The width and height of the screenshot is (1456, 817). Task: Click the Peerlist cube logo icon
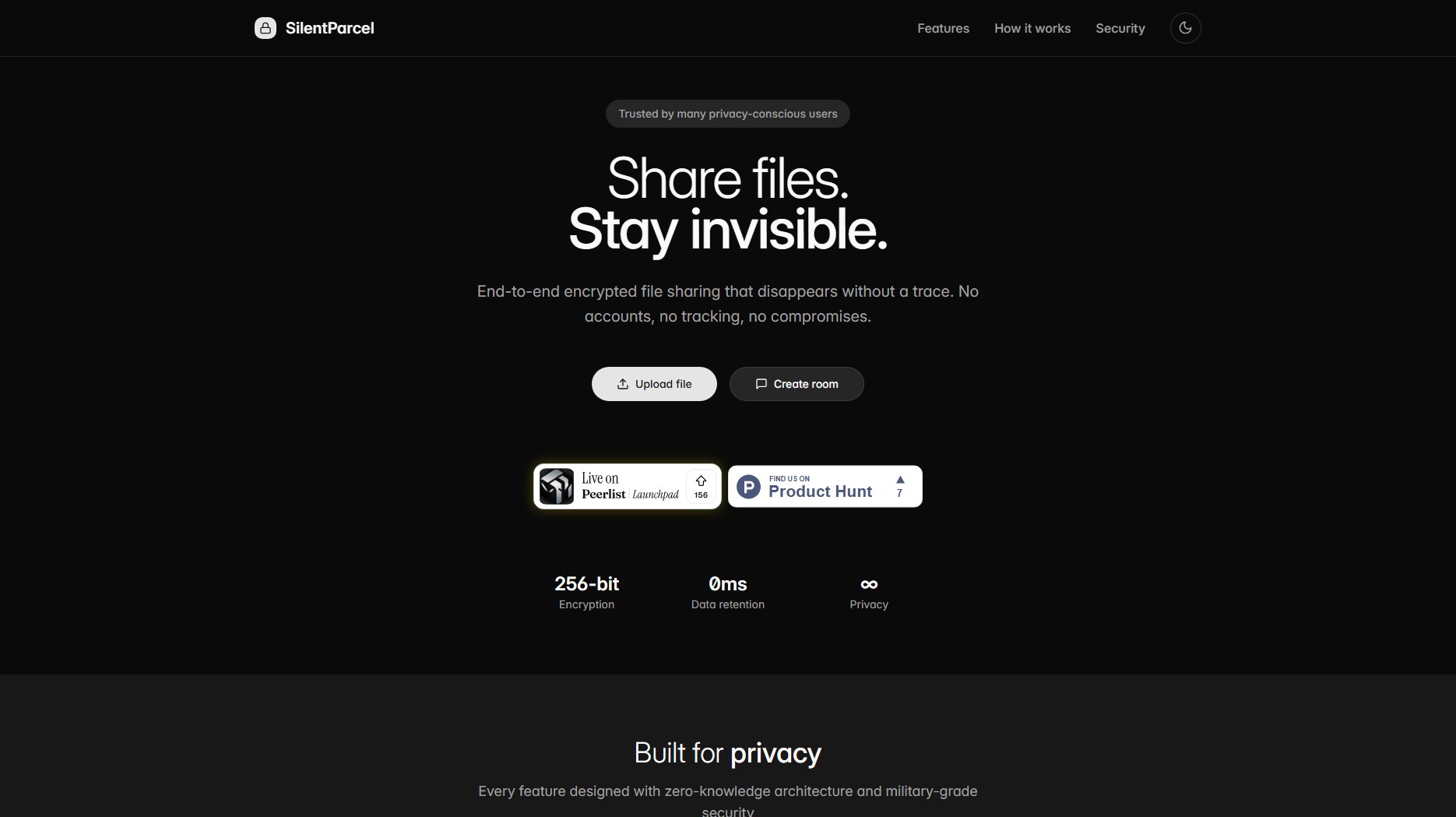tap(557, 486)
